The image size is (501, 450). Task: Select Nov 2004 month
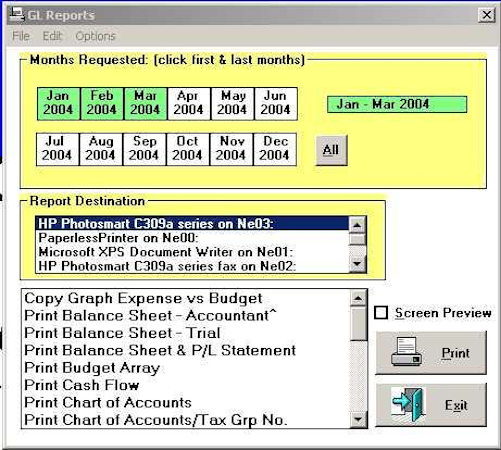pyautogui.click(x=231, y=149)
